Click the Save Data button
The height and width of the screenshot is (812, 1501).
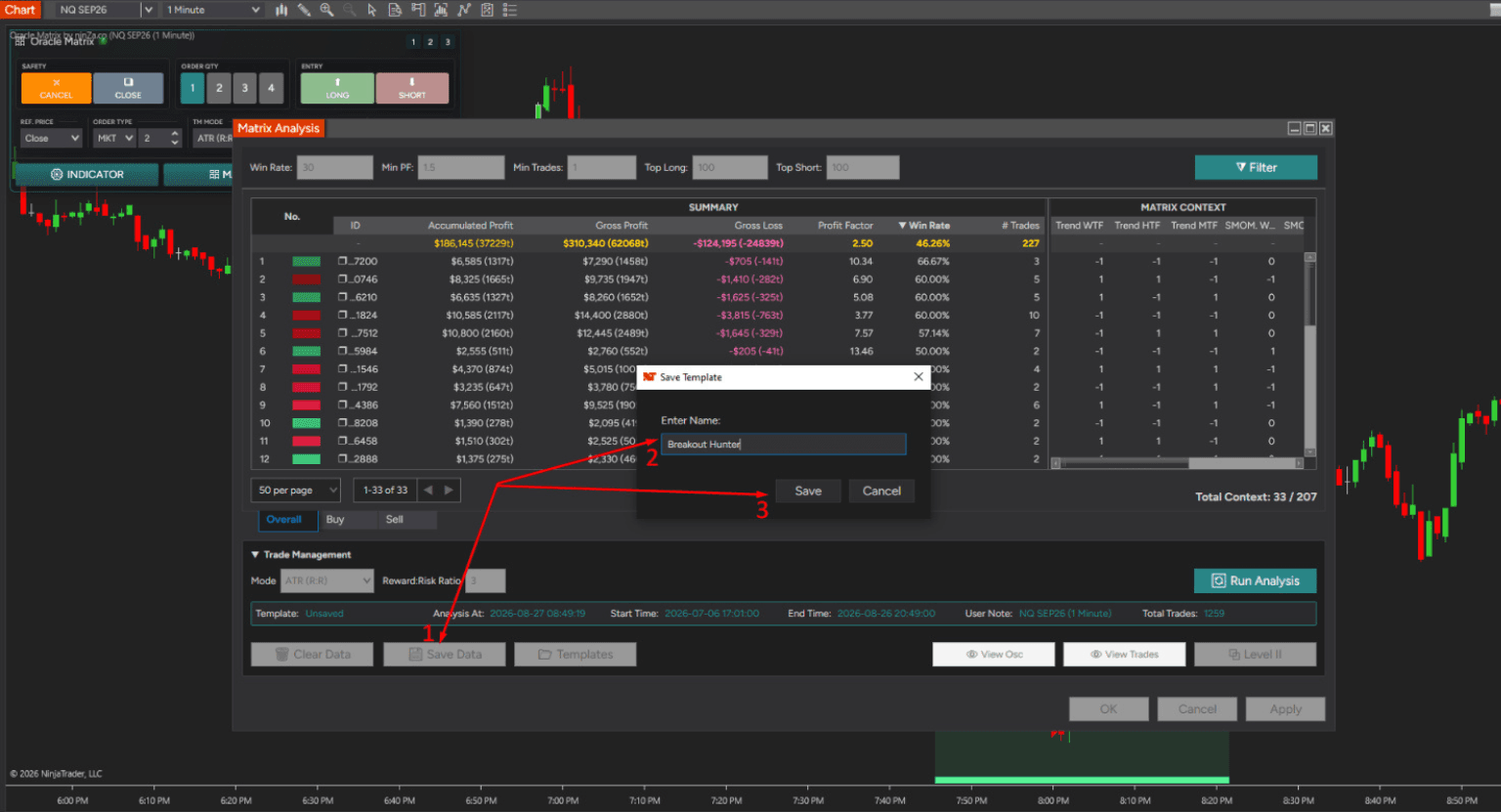(445, 655)
